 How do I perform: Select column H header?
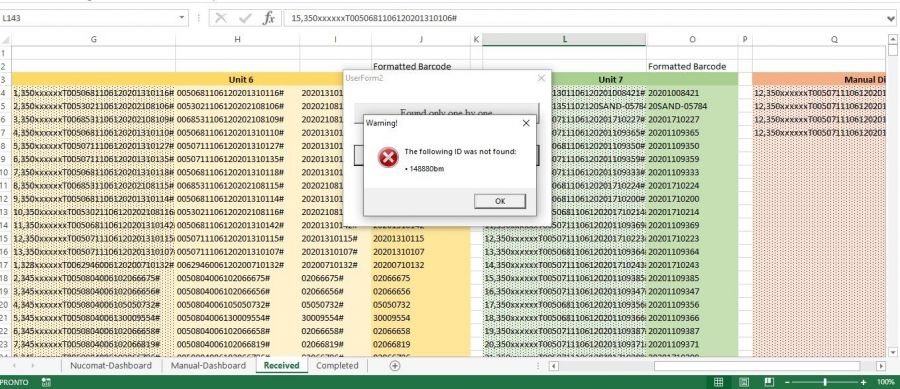(x=238, y=39)
